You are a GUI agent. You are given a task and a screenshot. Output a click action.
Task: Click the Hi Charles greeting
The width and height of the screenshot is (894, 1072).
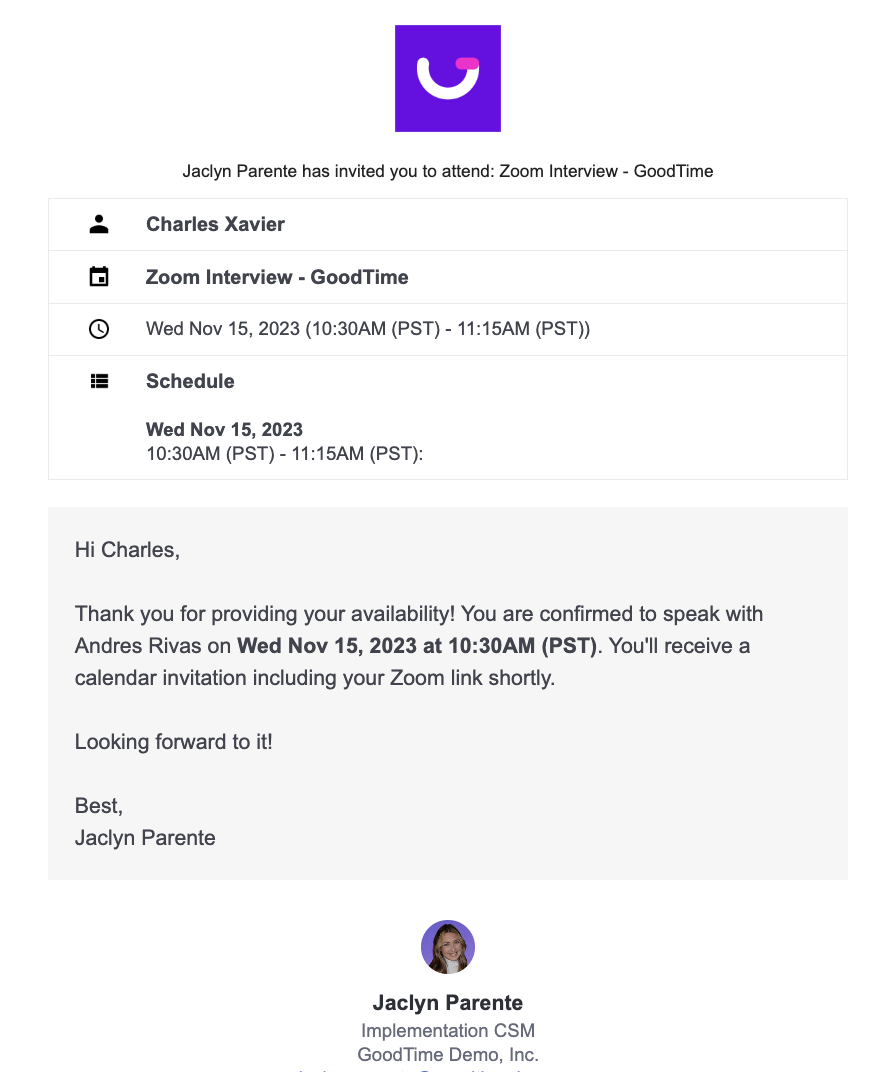click(x=127, y=549)
